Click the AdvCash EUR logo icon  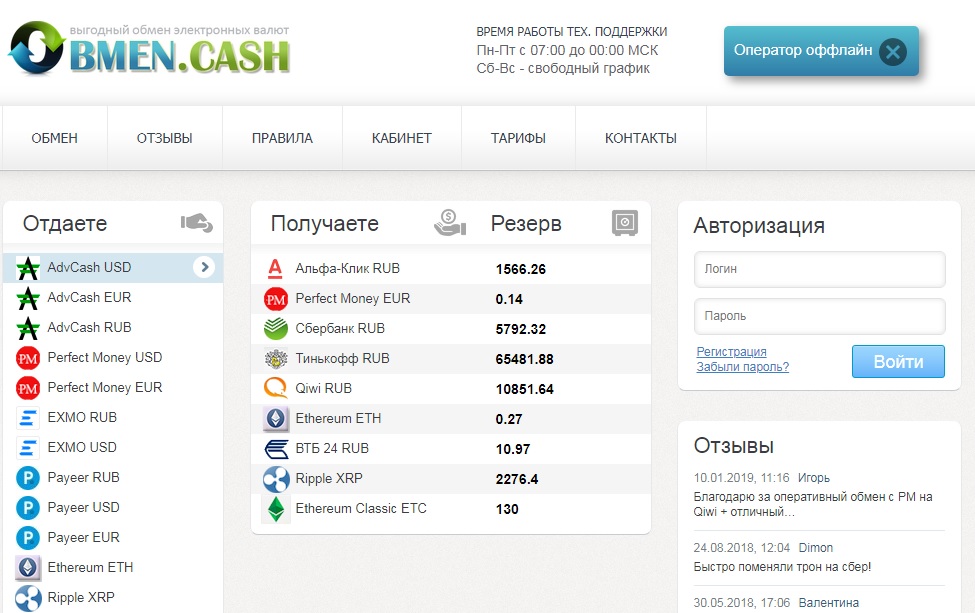click(28, 298)
